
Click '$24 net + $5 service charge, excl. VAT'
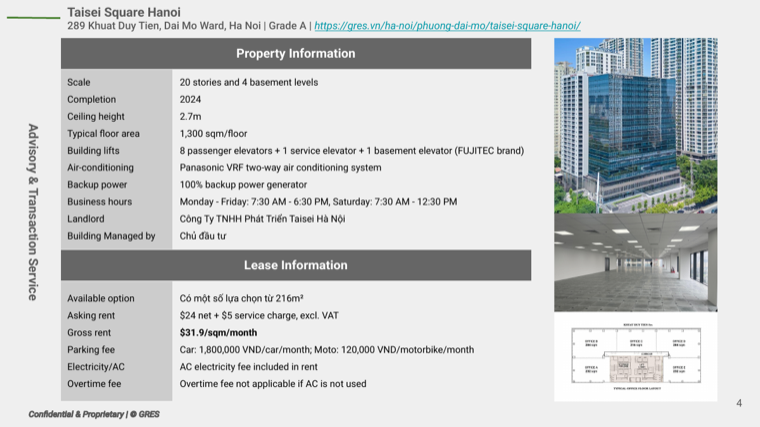point(259,316)
